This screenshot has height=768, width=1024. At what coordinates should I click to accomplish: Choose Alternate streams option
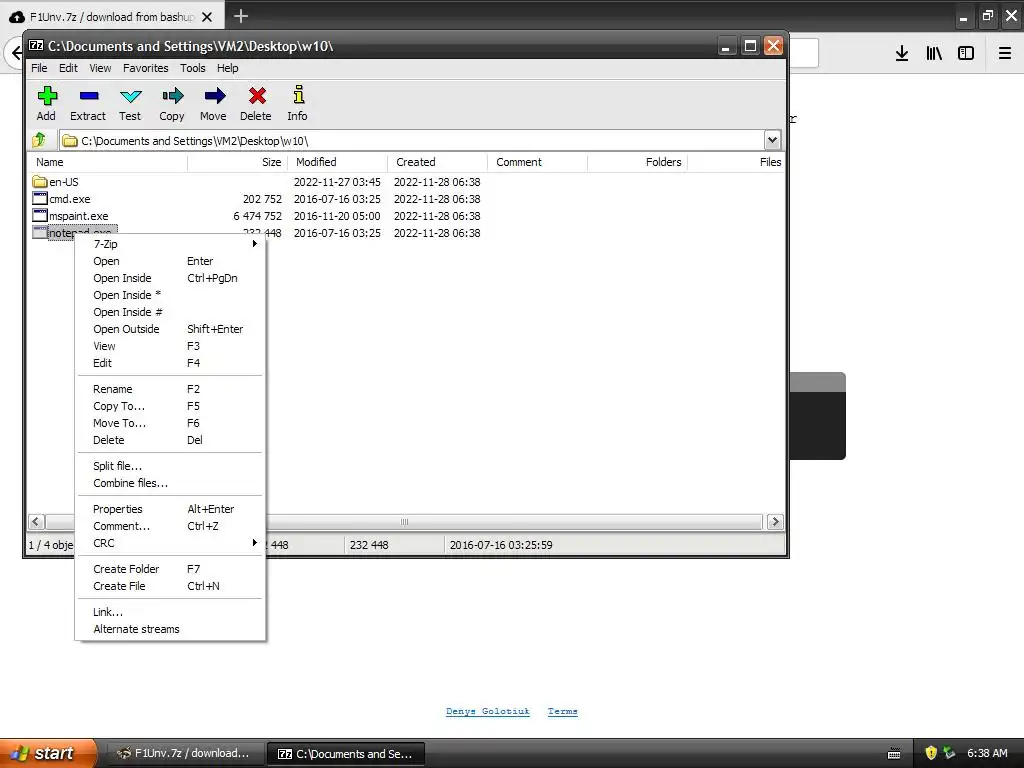[x=170, y=629]
